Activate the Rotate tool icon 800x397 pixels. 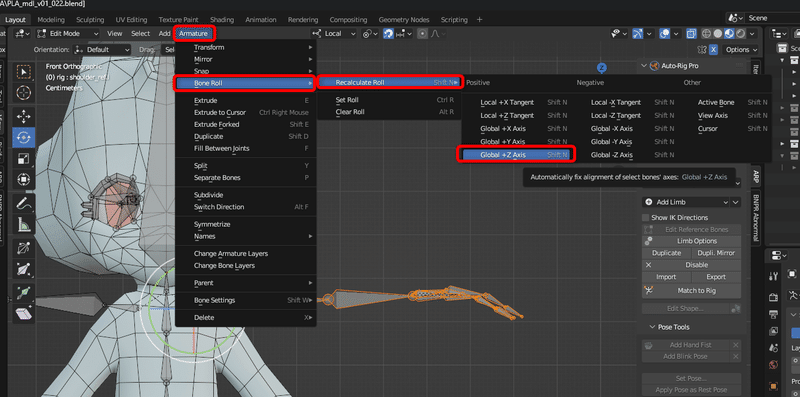[x=23, y=137]
